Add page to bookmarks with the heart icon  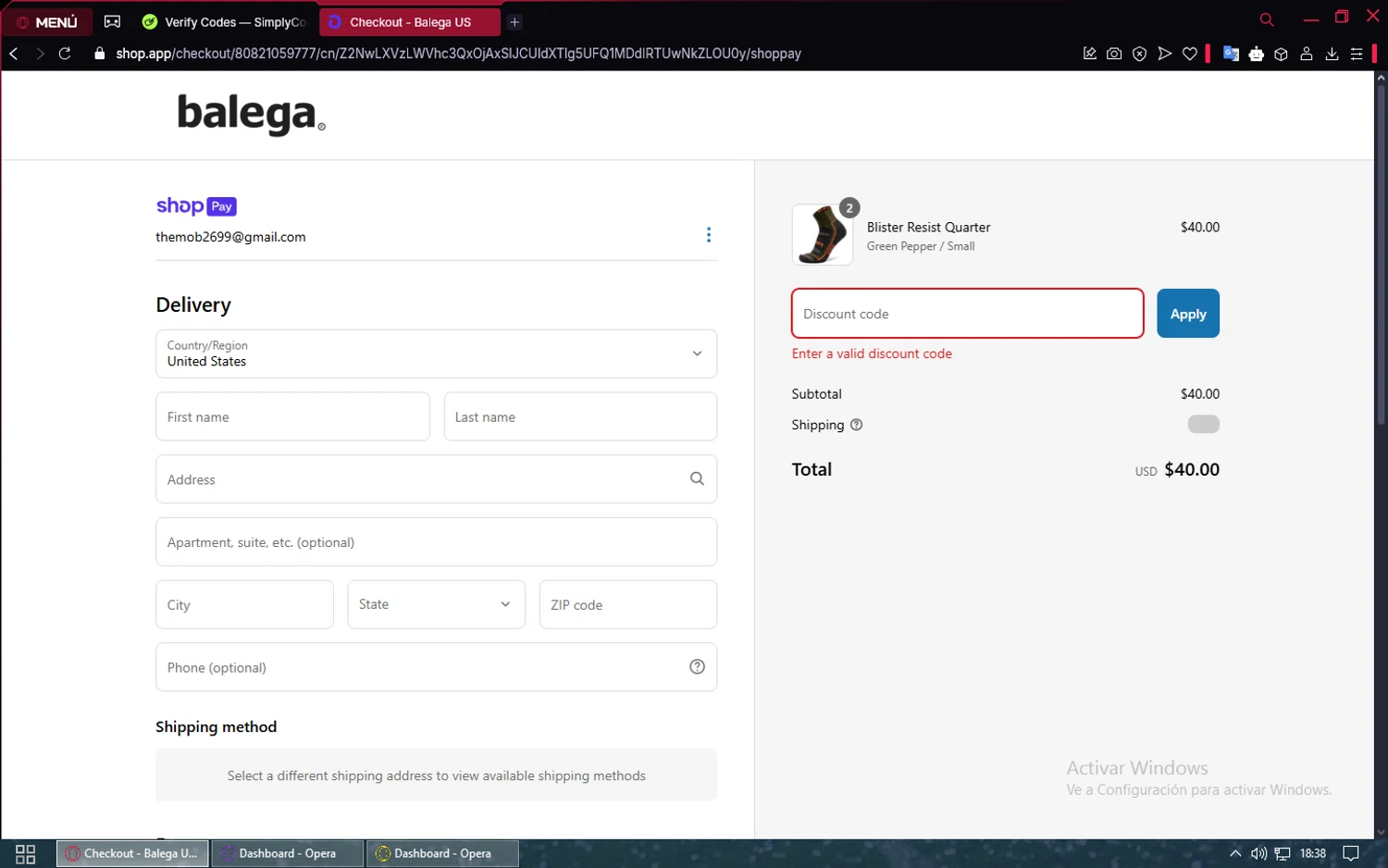pos(1189,54)
